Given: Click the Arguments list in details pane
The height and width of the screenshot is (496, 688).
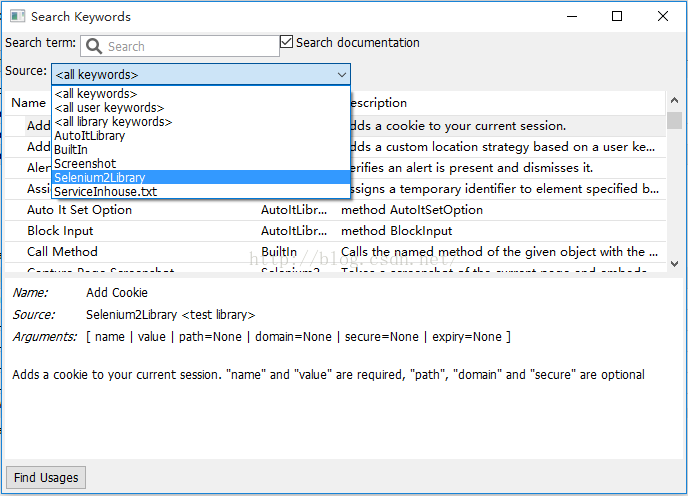Looking at the screenshot, I should [298, 337].
